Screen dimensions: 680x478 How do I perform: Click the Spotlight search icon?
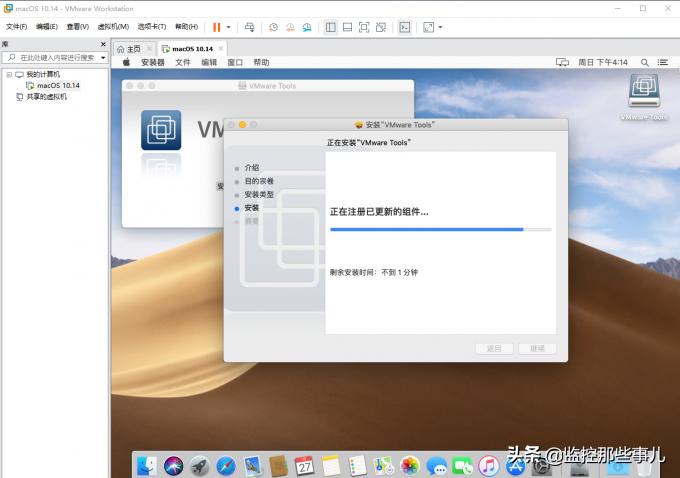pyautogui.click(x=645, y=62)
